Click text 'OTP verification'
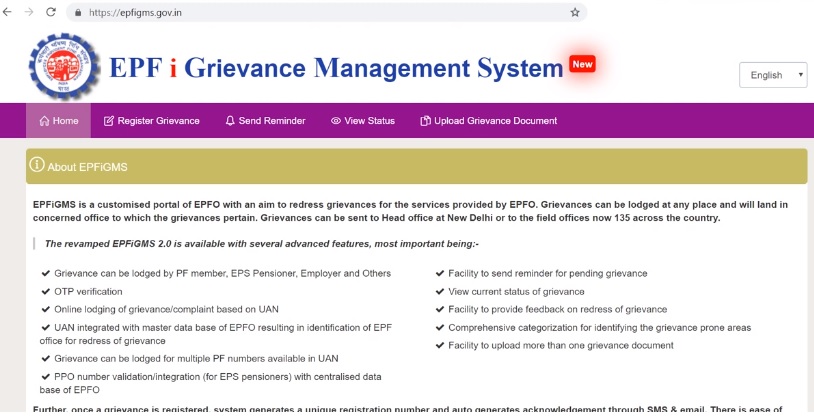Viewport: 814px width, 416px height. 88,291
